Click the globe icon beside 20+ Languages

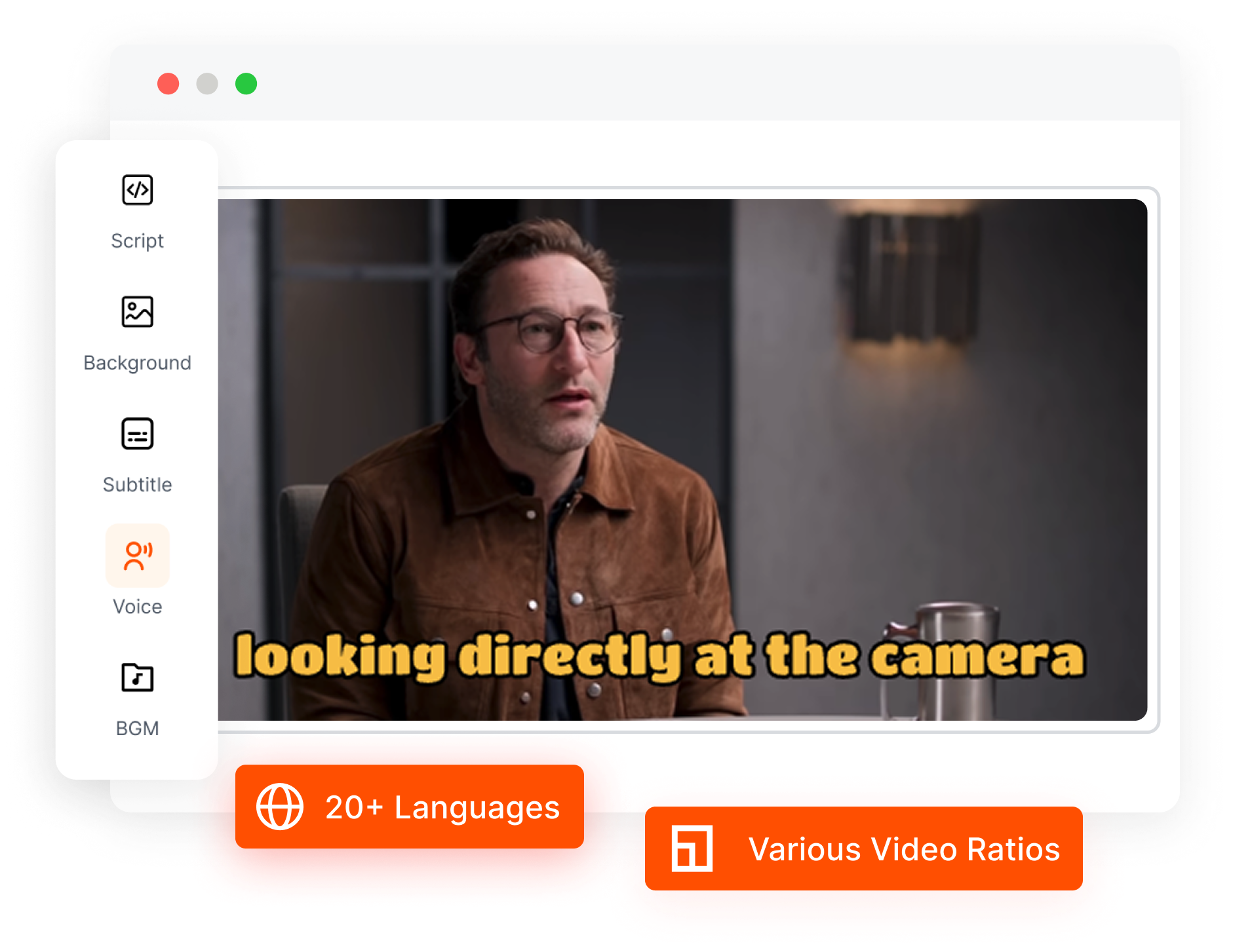(x=280, y=807)
